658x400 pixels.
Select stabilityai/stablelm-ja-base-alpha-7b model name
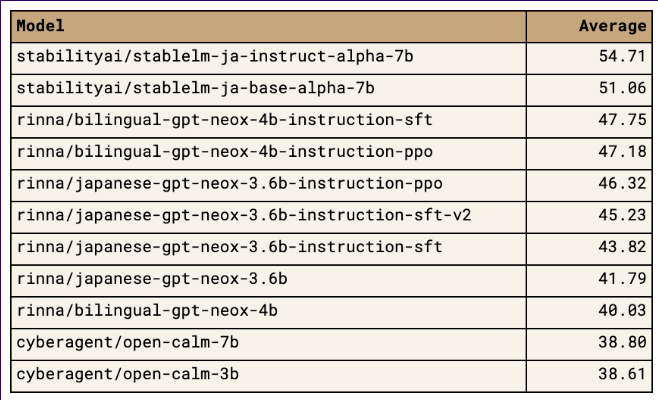(196, 89)
